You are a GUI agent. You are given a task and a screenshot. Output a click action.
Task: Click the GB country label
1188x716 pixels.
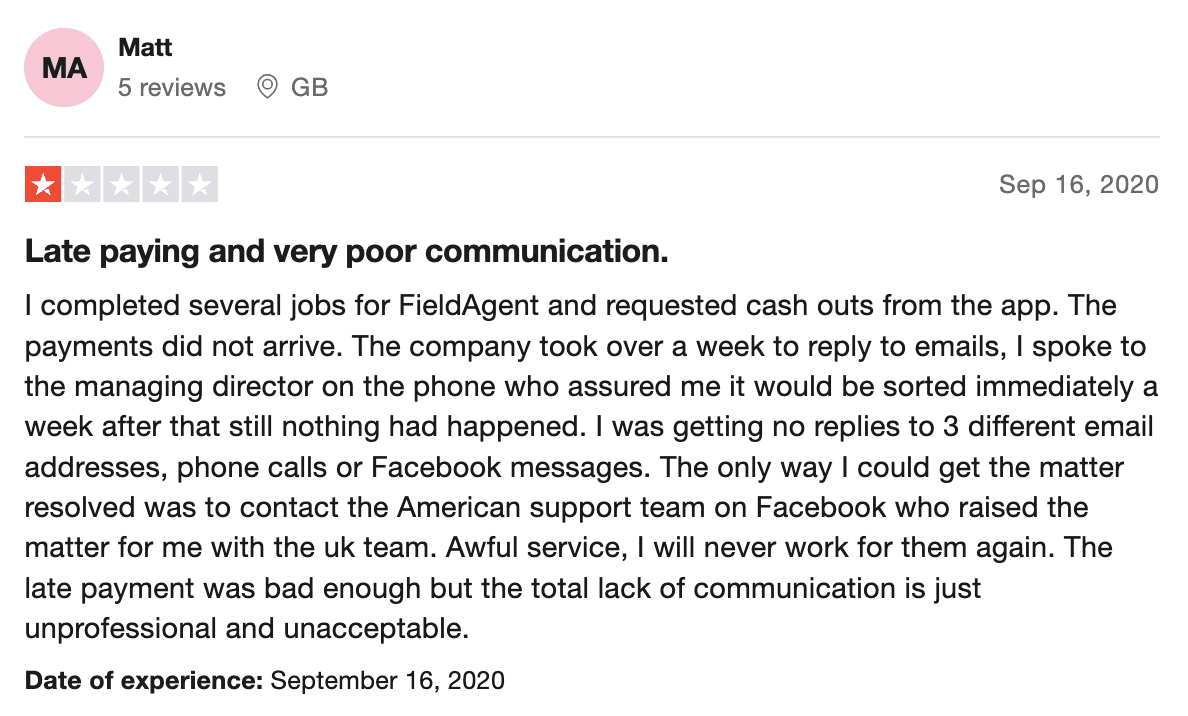point(309,87)
